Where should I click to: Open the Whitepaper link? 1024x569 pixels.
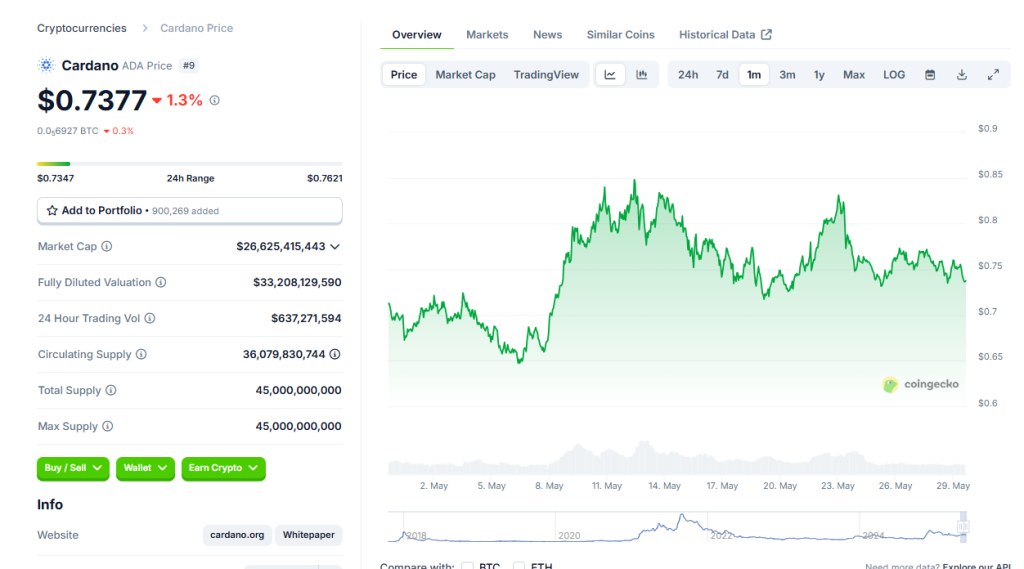click(x=308, y=535)
